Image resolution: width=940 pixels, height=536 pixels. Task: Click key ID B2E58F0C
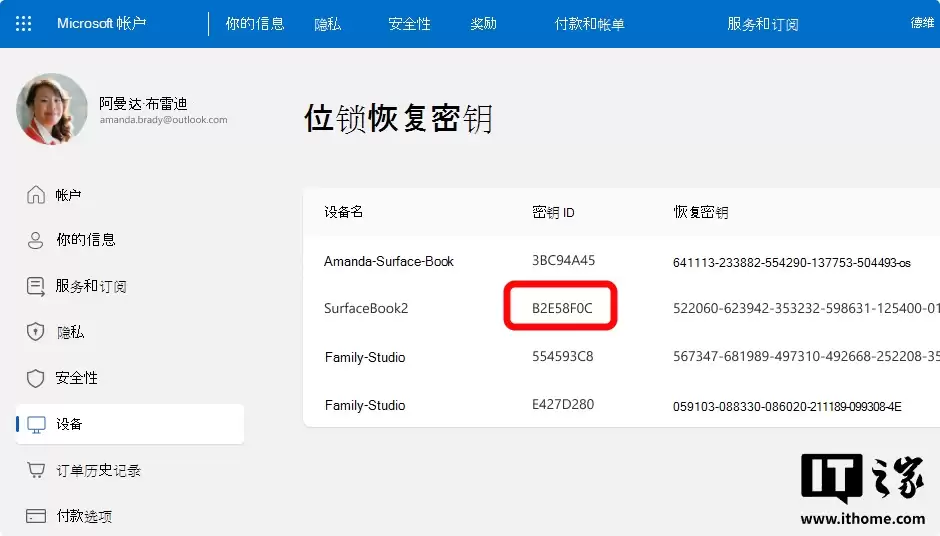click(x=562, y=308)
